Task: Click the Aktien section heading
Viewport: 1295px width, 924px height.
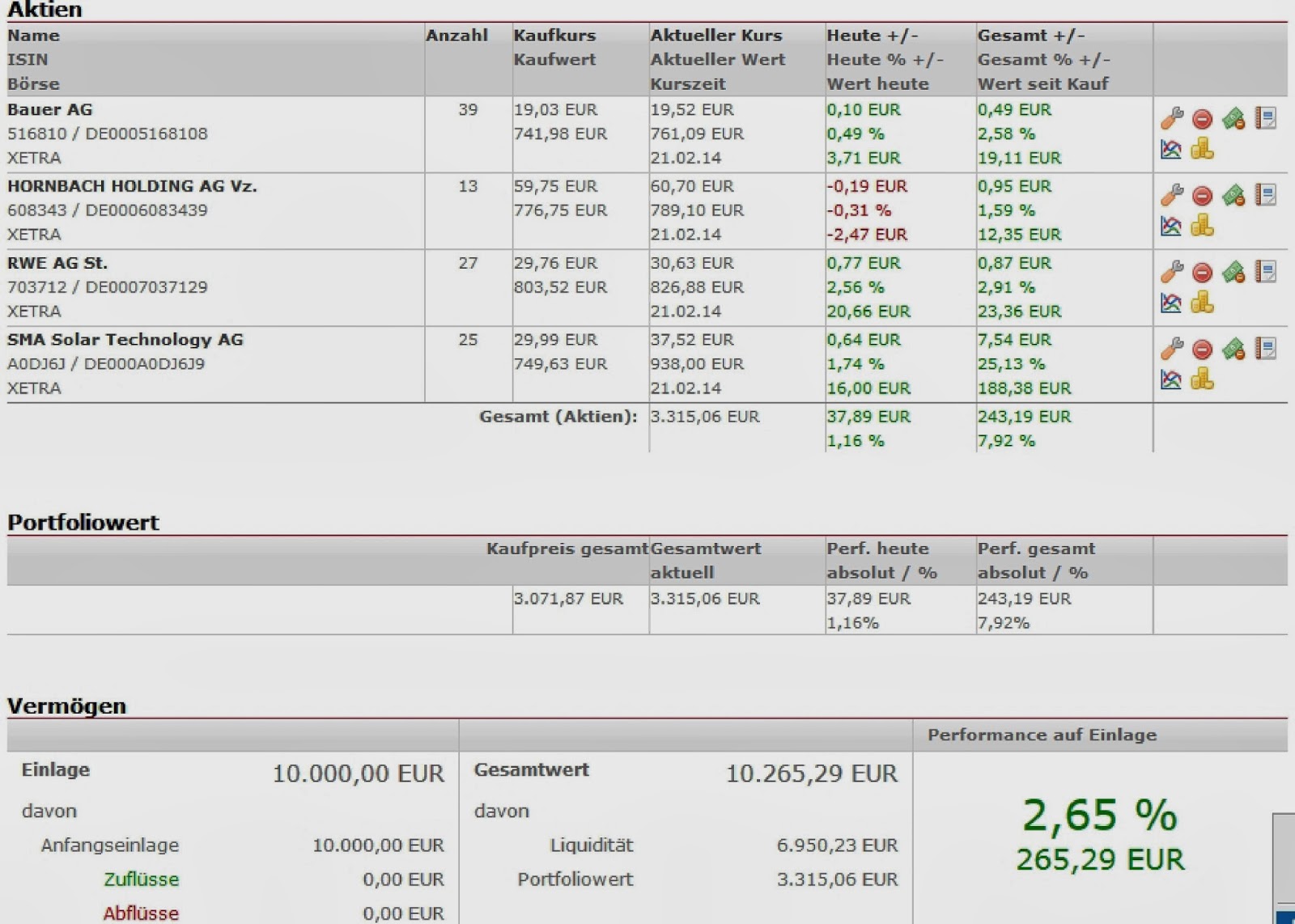Action: point(45,10)
